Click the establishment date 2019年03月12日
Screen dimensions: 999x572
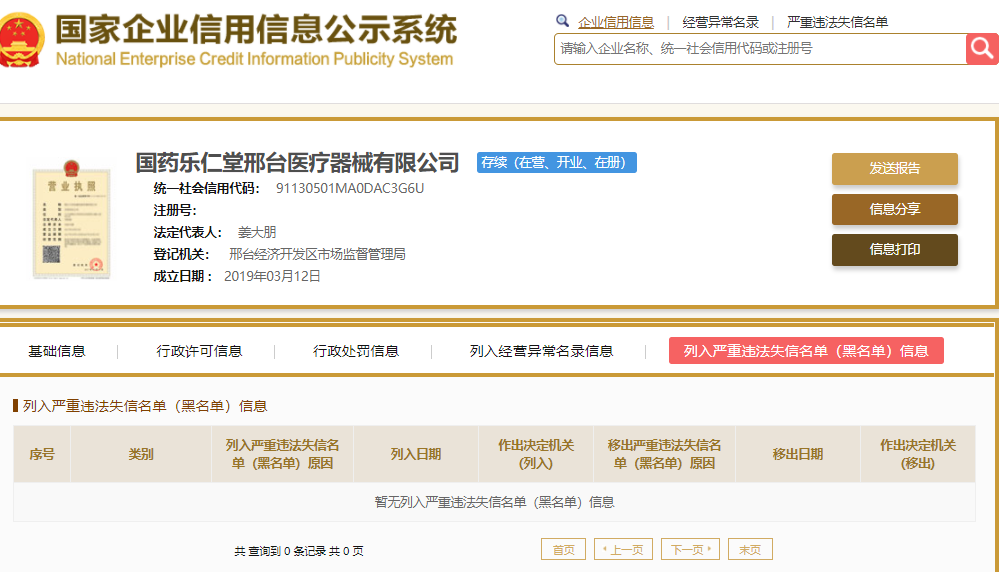[x=272, y=276]
